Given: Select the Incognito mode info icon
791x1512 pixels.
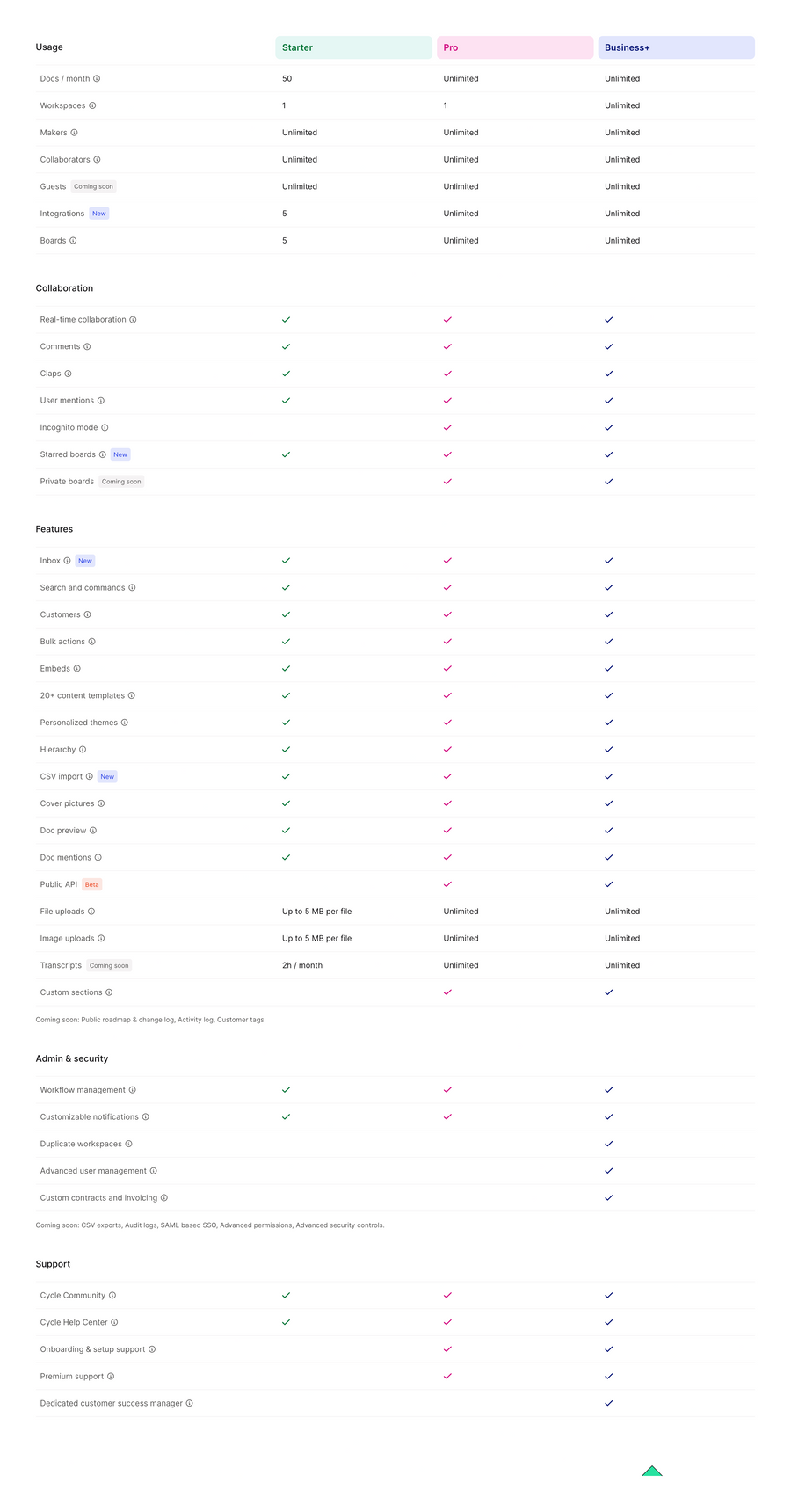Looking at the screenshot, I should [105, 427].
